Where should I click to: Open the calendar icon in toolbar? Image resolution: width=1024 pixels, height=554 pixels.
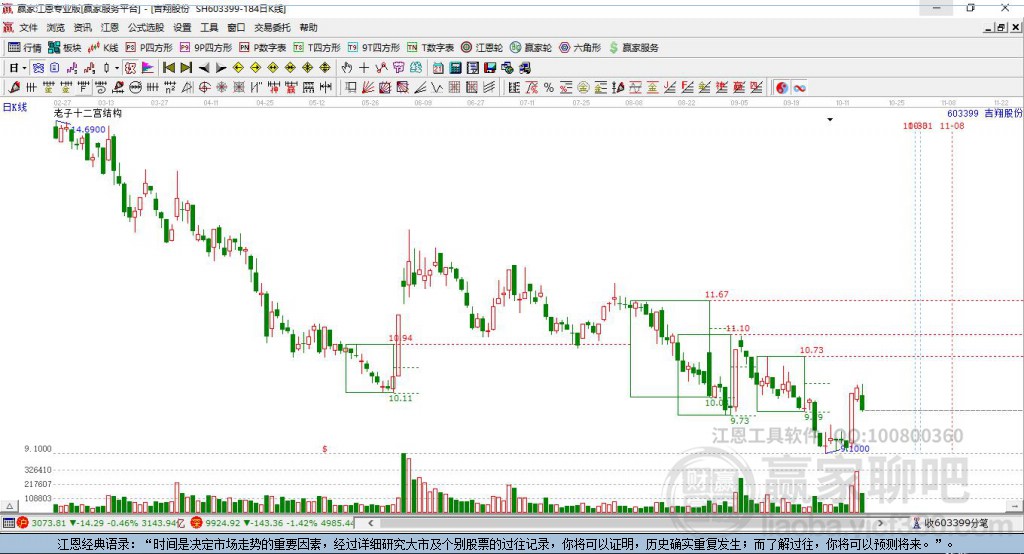438,68
